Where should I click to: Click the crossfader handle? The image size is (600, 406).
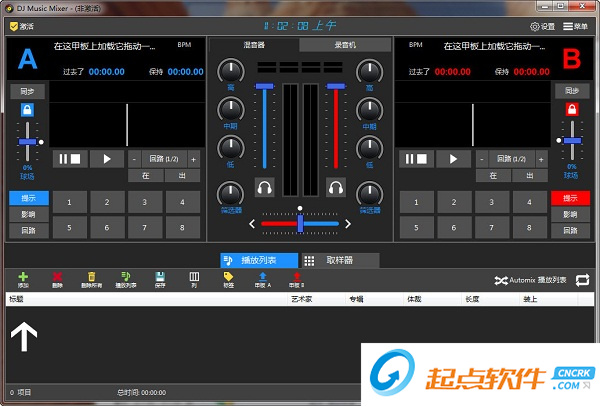(x=300, y=223)
